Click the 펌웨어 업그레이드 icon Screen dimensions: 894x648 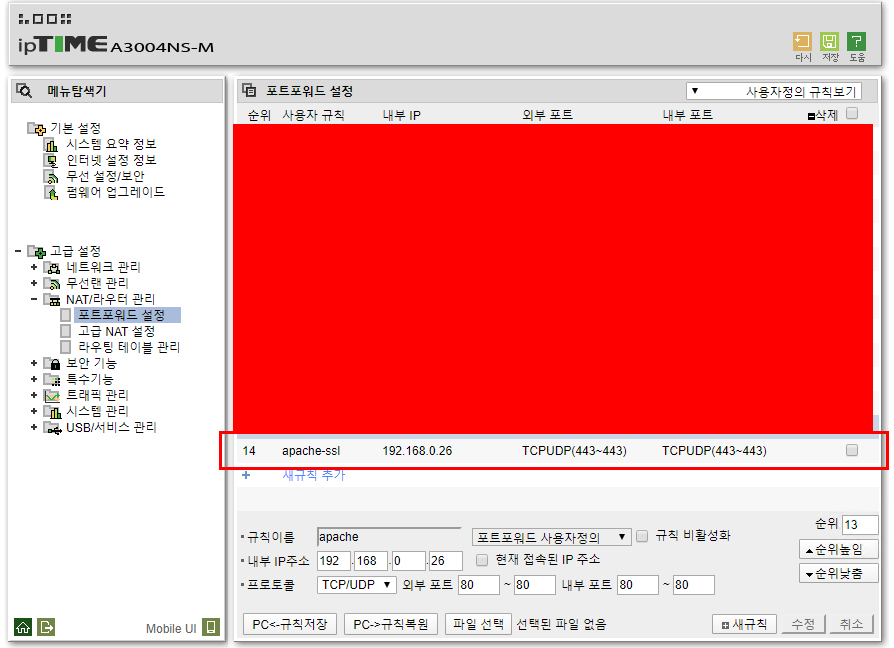[51, 193]
